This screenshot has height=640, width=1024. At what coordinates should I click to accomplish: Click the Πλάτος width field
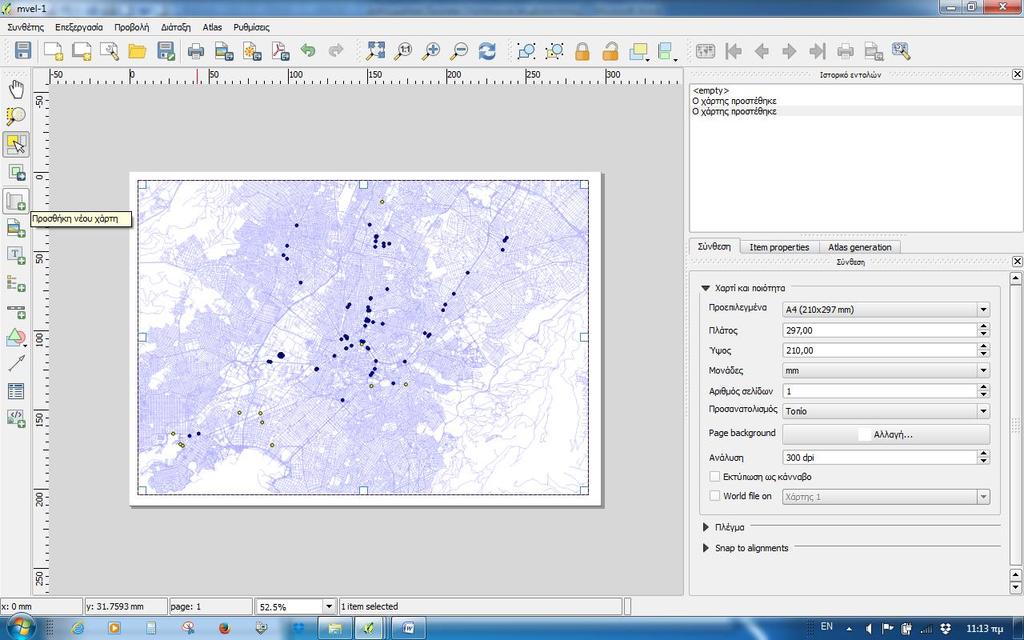pos(880,330)
